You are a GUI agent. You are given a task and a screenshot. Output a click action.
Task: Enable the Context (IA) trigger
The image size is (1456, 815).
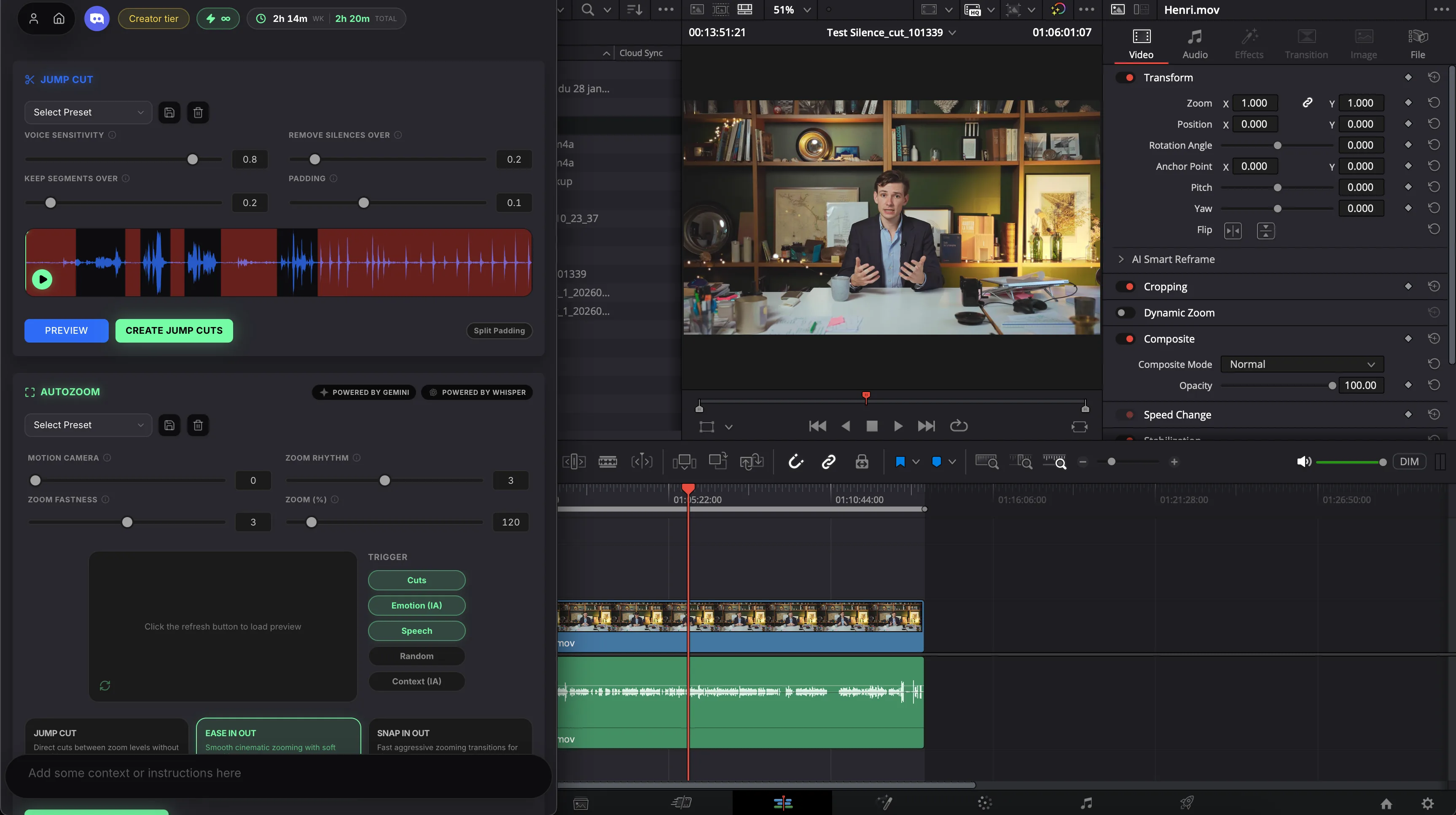pos(416,681)
